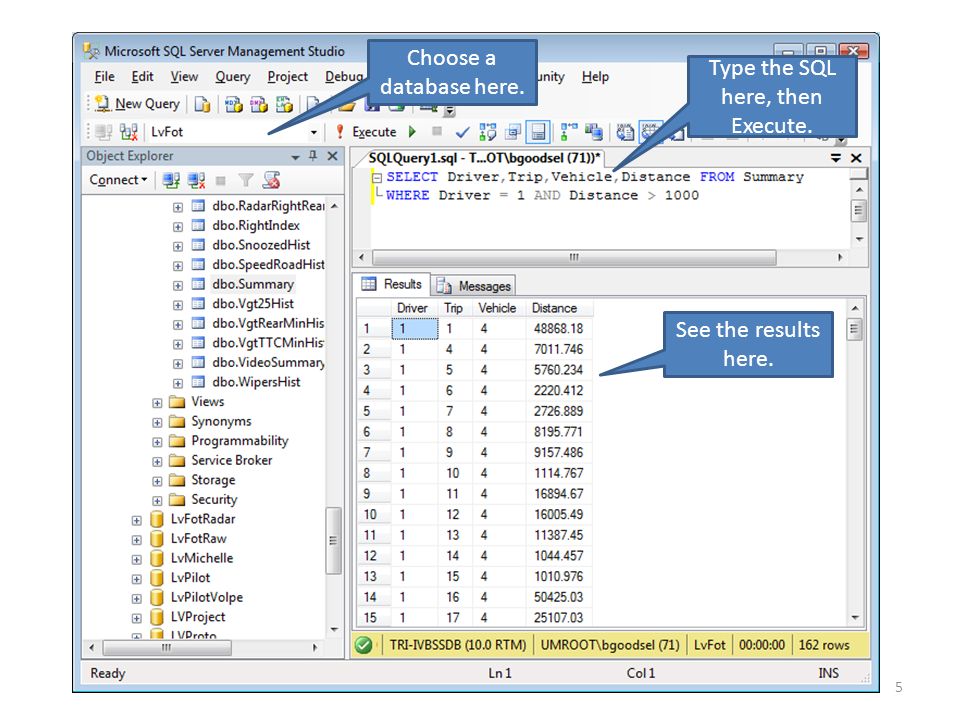Toggle the highlighted IntelliSense Enabled button
This screenshot has height=720, width=960.
pyautogui.click(x=538, y=132)
